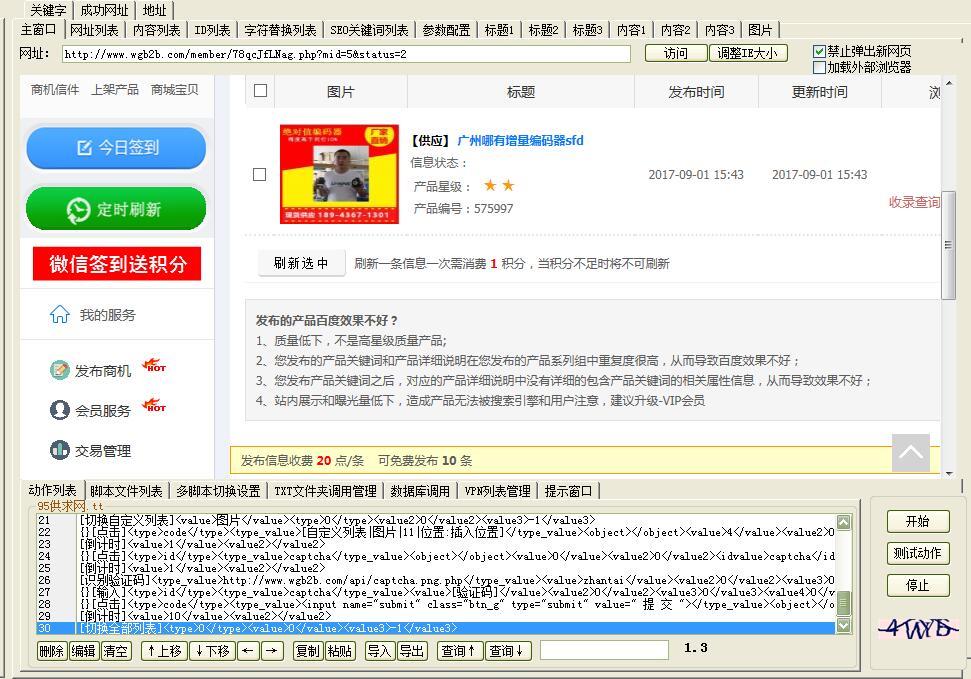Click the ↓下移 move-down button
The height and width of the screenshot is (679, 971).
[x=212, y=651]
